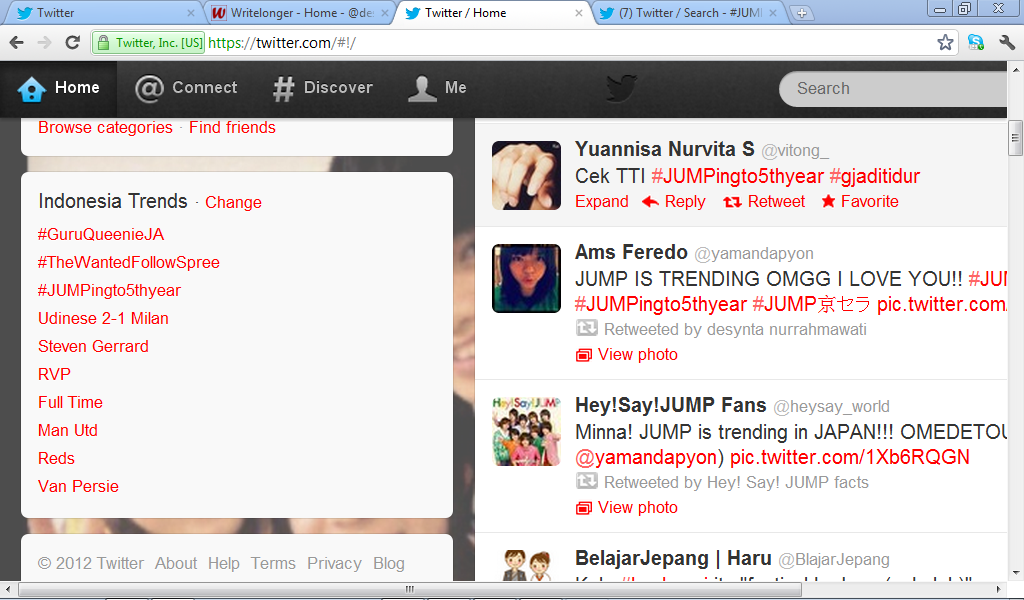Image resolution: width=1024 pixels, height=600 pixels.
Task: Bookmark page with the star icon
Action: click(x=945, y=42)
